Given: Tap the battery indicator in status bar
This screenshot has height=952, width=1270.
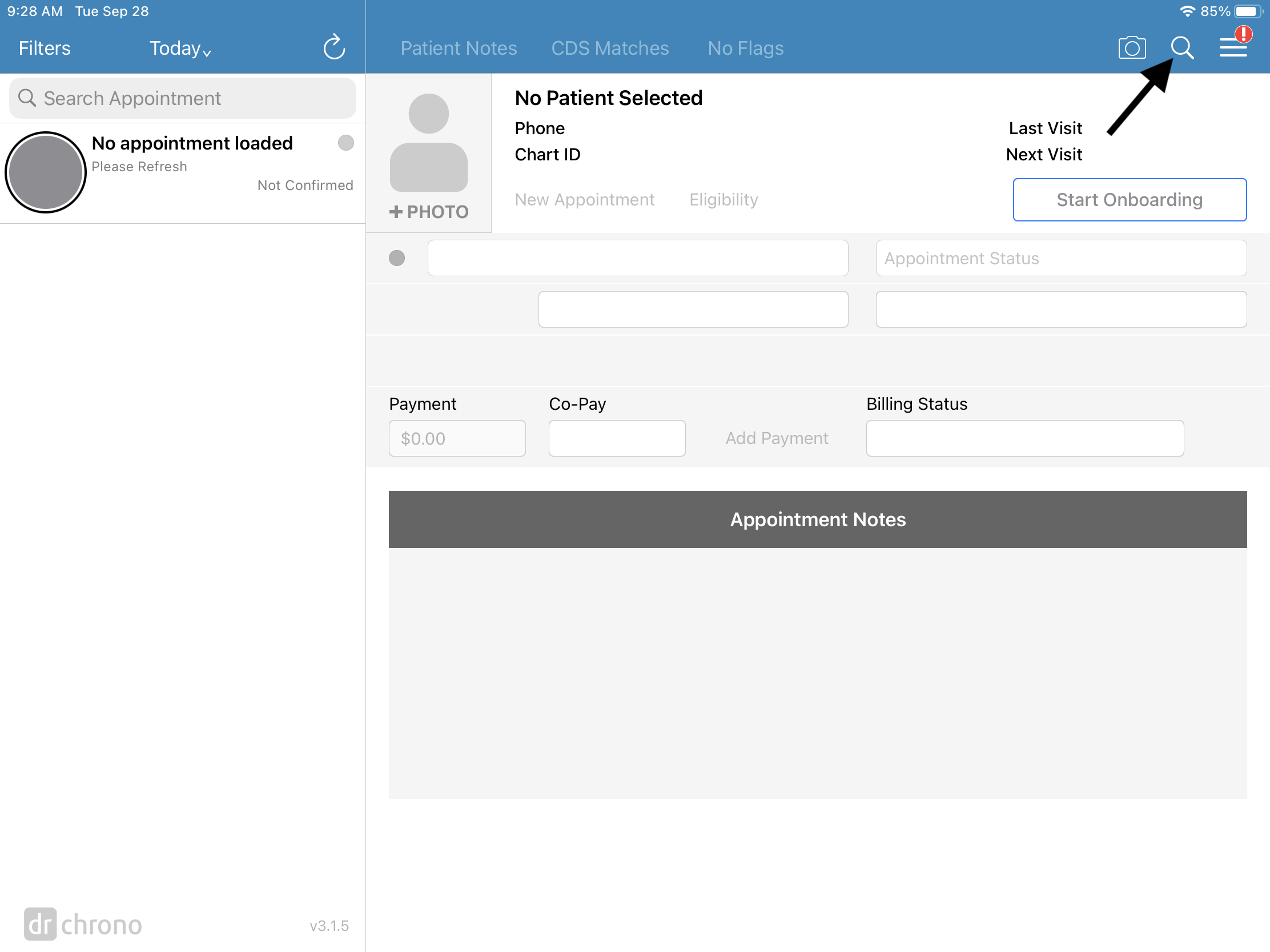Looking at the screenshot, I should (x=1249, y=11).
